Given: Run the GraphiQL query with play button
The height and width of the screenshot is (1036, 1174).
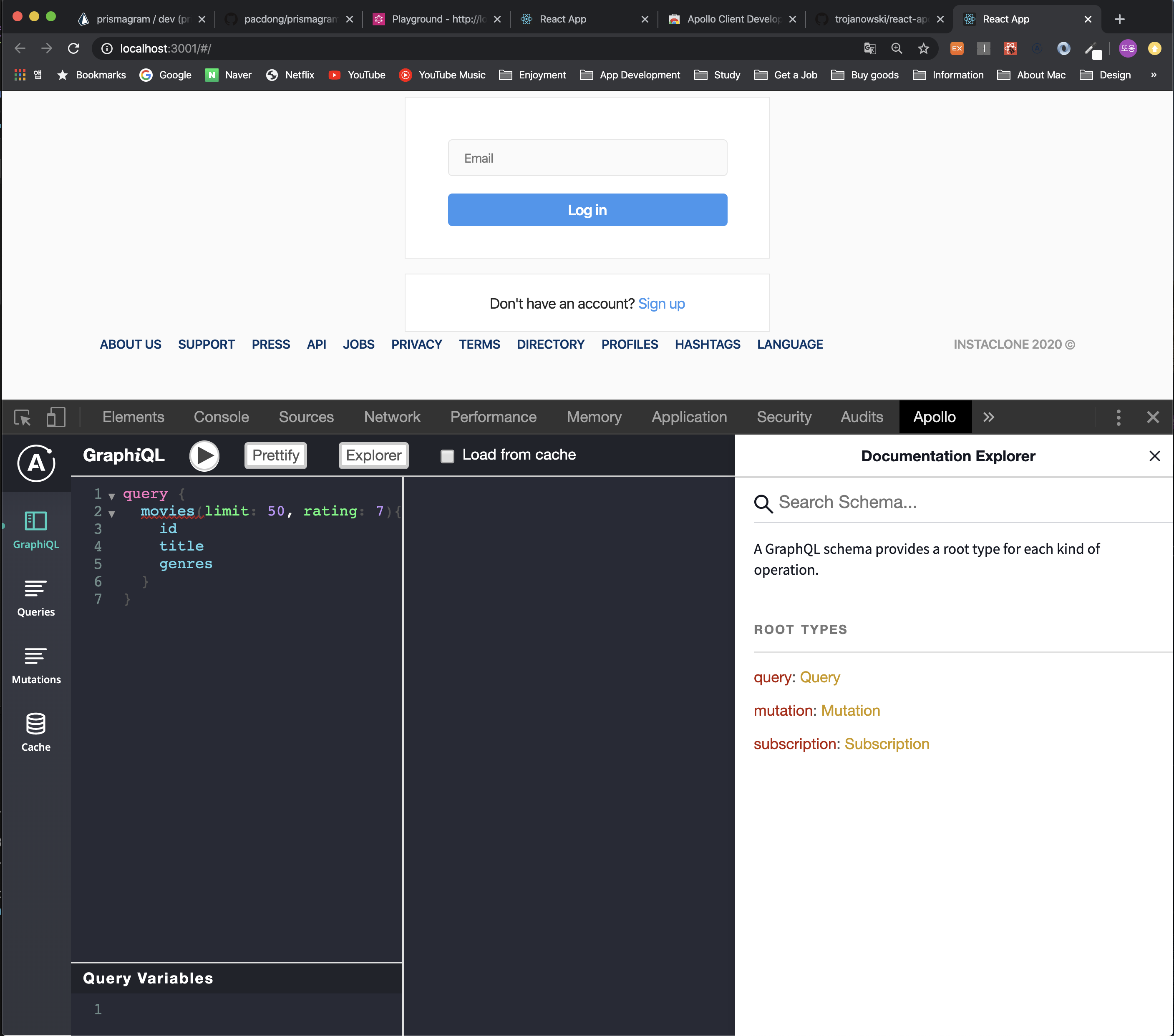Looking at the screenshot, I should coord(204,455).
